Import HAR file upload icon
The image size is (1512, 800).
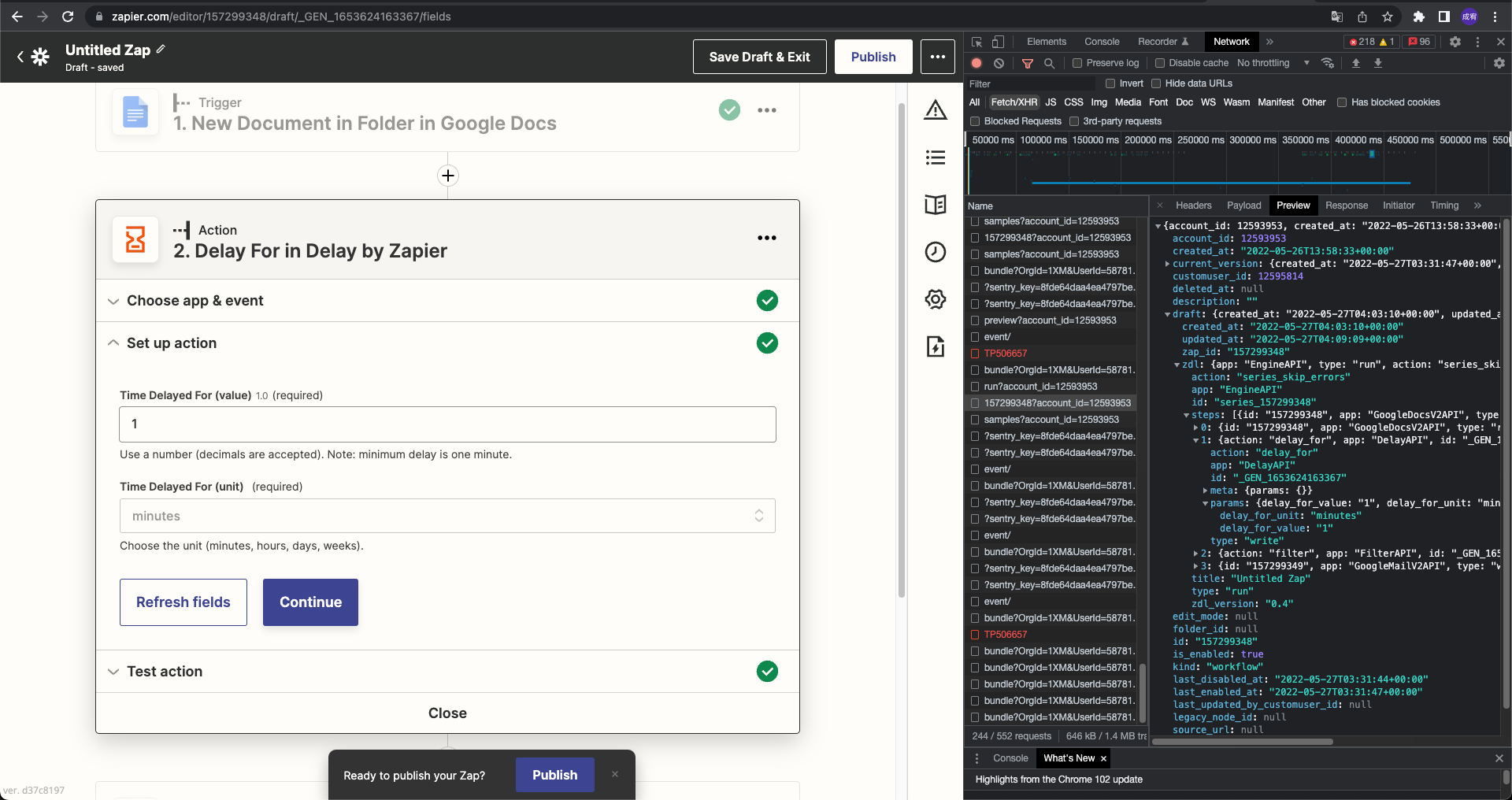pos(1356,63)
